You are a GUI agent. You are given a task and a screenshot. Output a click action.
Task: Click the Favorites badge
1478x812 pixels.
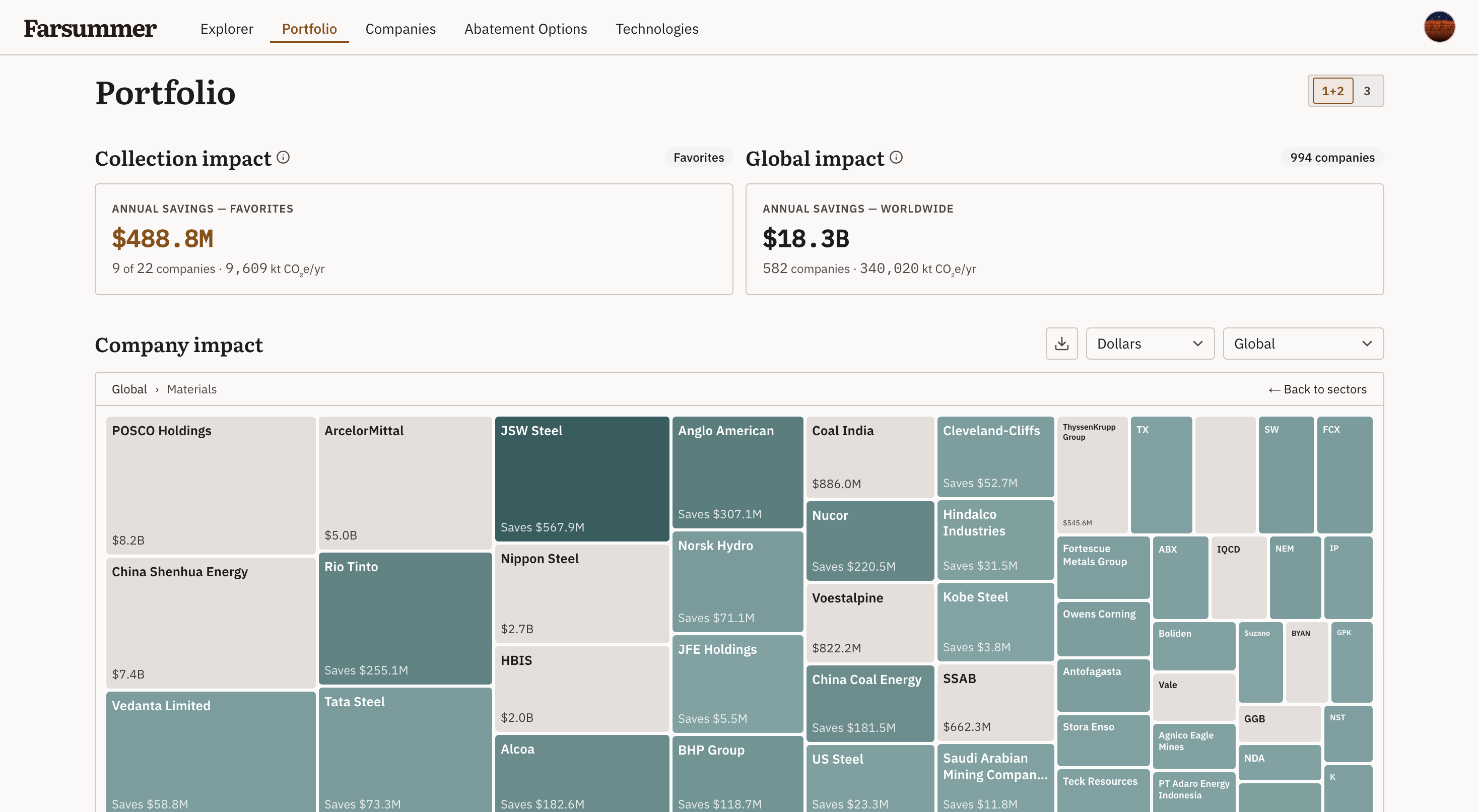click(698, 157)
